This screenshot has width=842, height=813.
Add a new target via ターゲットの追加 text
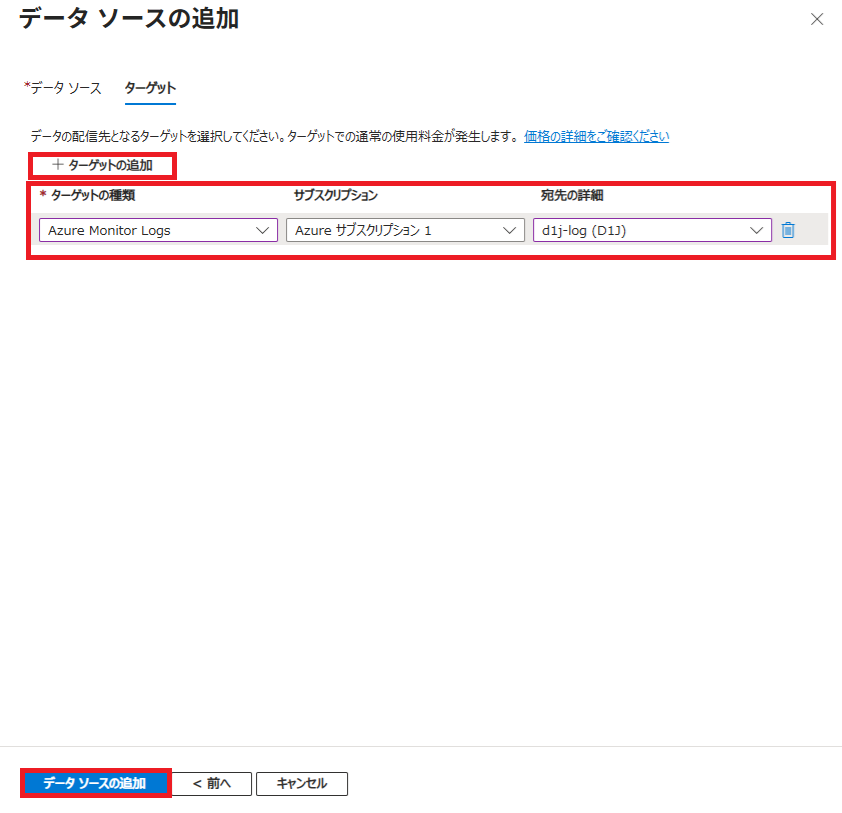[111, 164]
